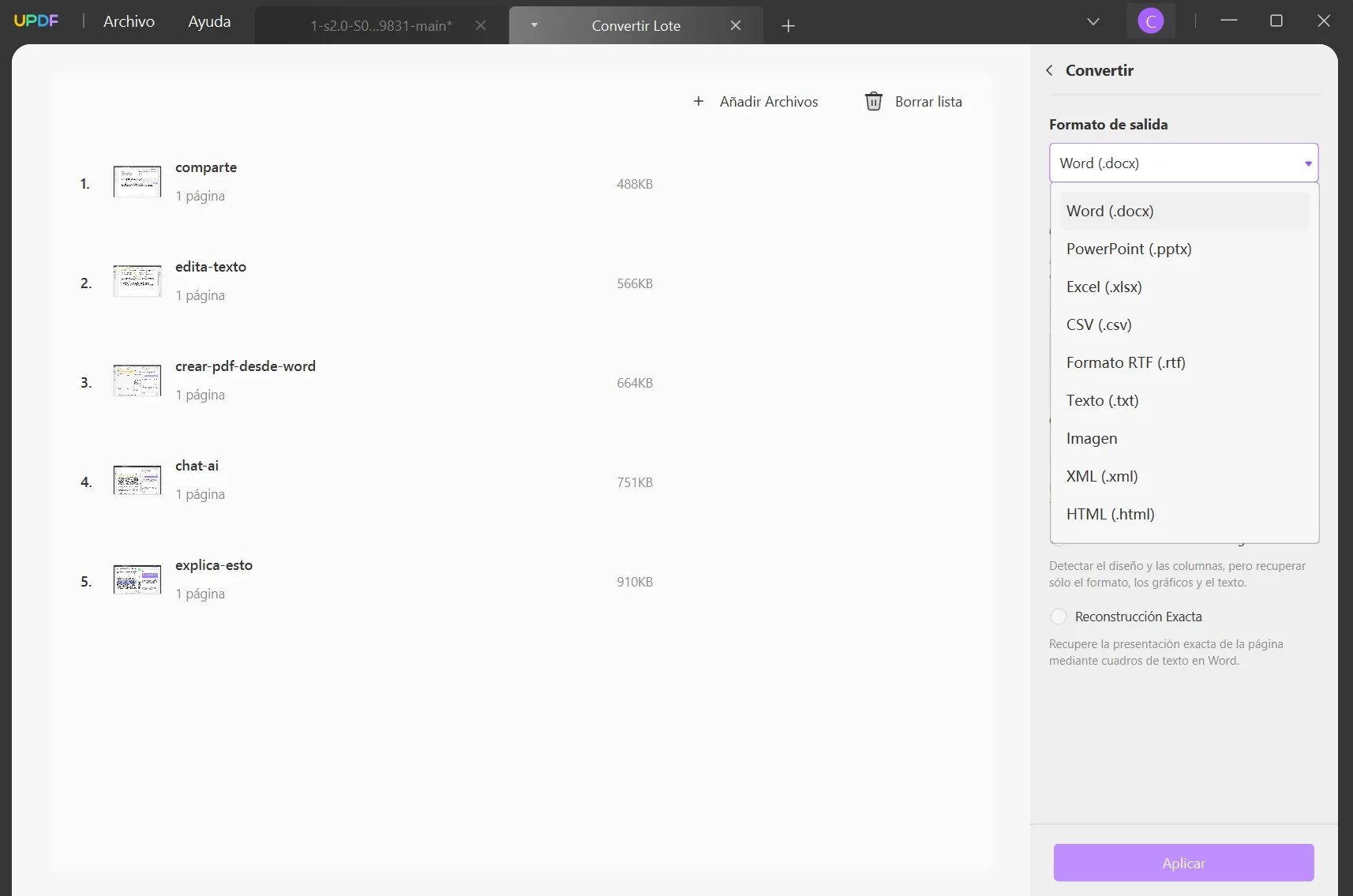
Task: Click Añadir Archivos button
Action: (755, 101)
